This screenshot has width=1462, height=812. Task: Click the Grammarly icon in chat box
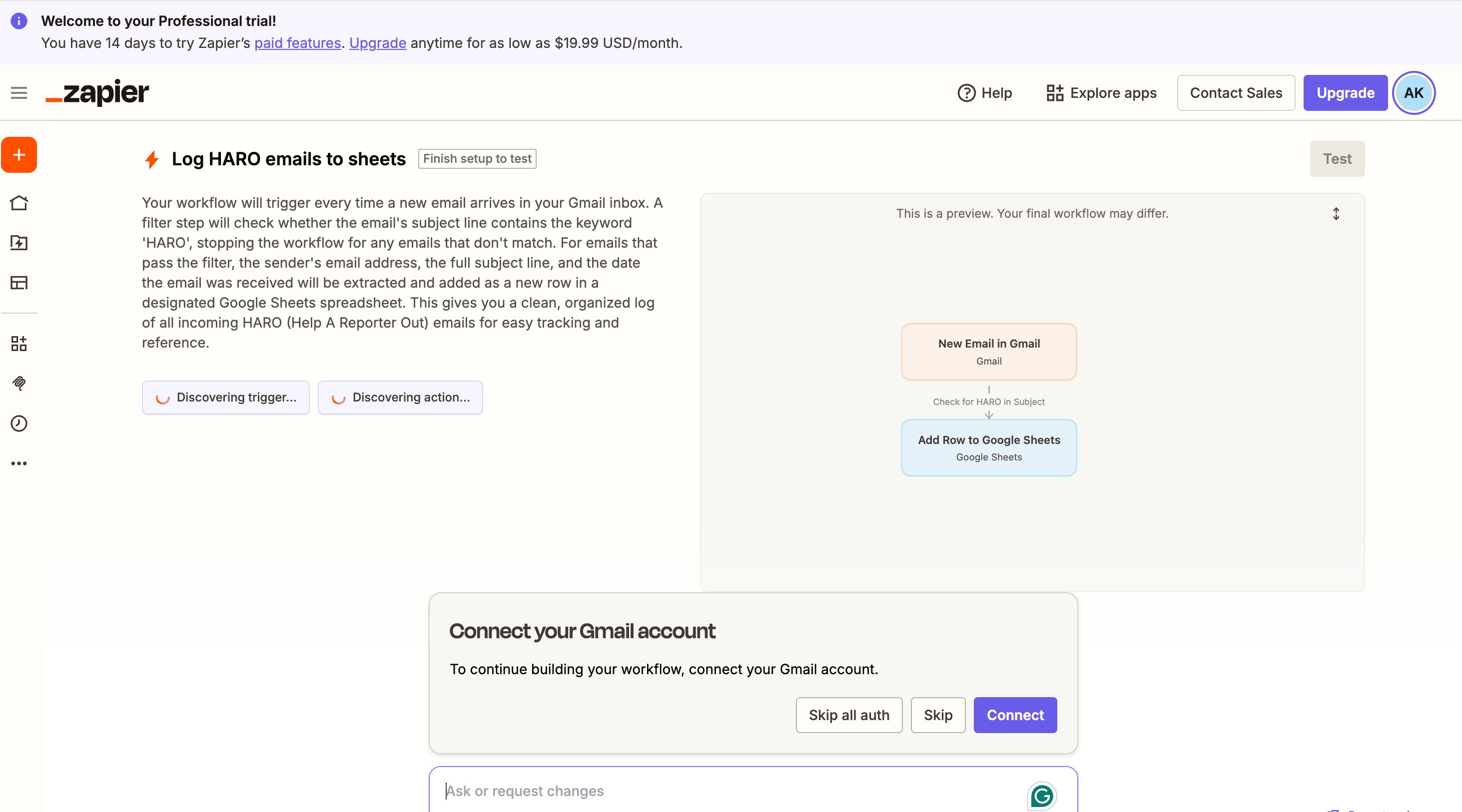click(x=1041, y=795)
